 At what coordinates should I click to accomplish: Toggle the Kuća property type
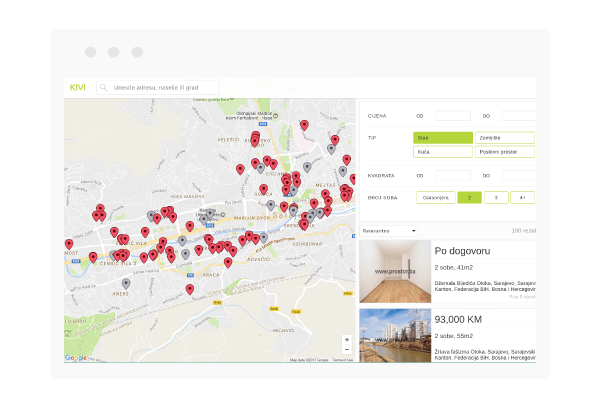[x=443, y=152]
